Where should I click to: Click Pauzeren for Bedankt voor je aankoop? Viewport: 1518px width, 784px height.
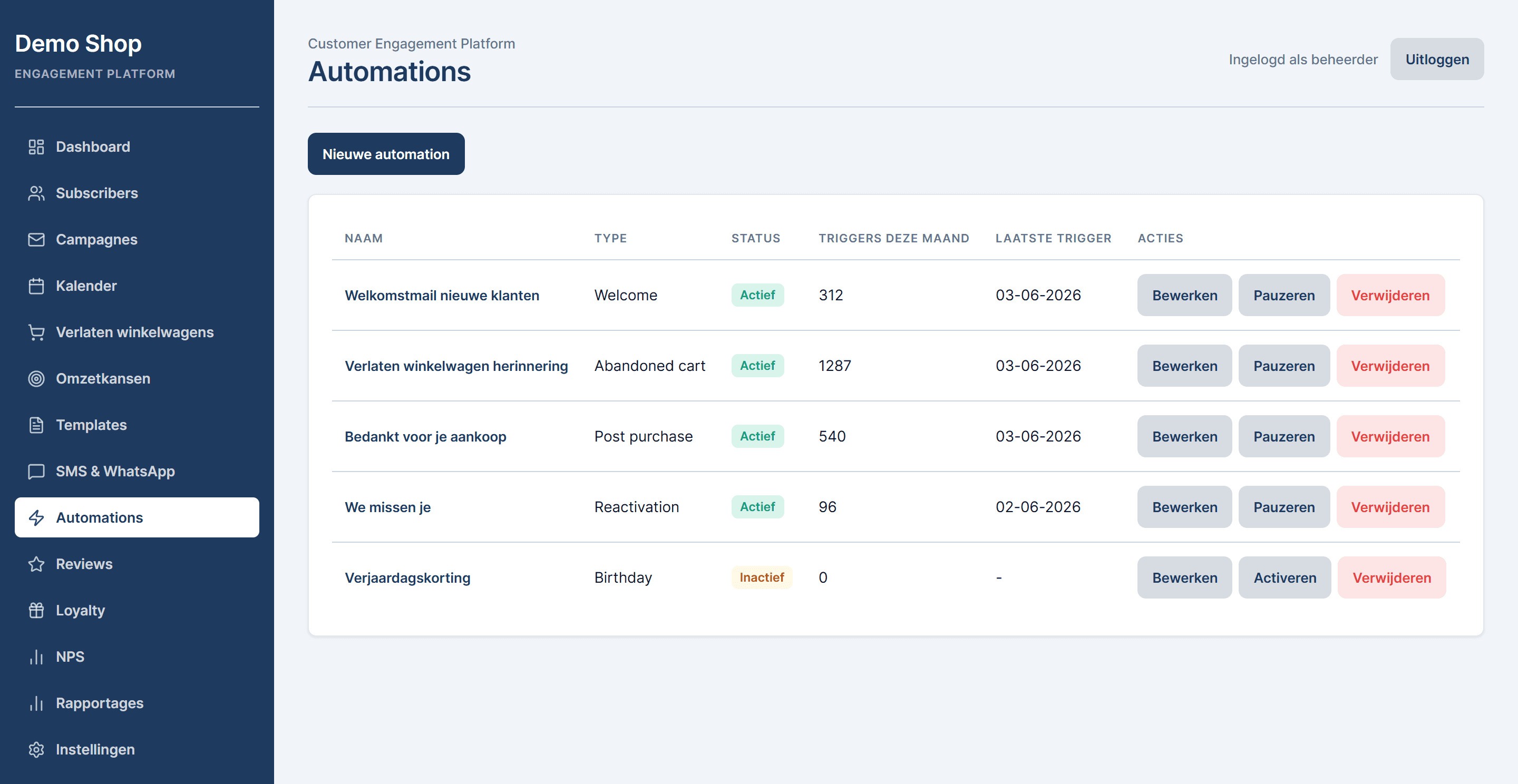click(1284, 436)
